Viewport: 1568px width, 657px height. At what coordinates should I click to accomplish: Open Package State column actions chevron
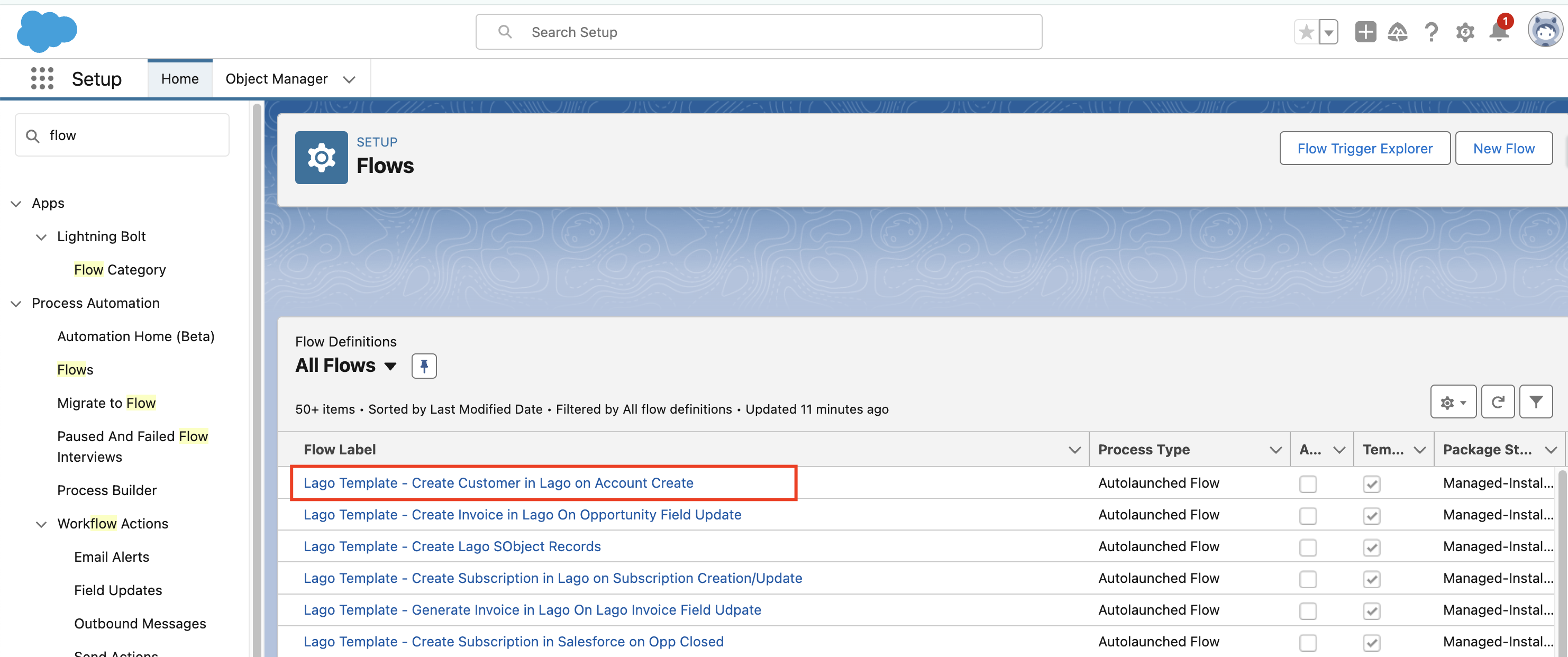(1551, 450)
